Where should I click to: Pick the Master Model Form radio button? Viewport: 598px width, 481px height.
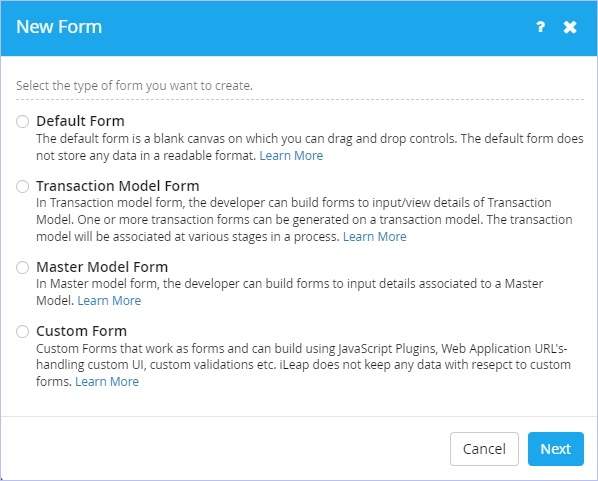(x=23, y=267)
